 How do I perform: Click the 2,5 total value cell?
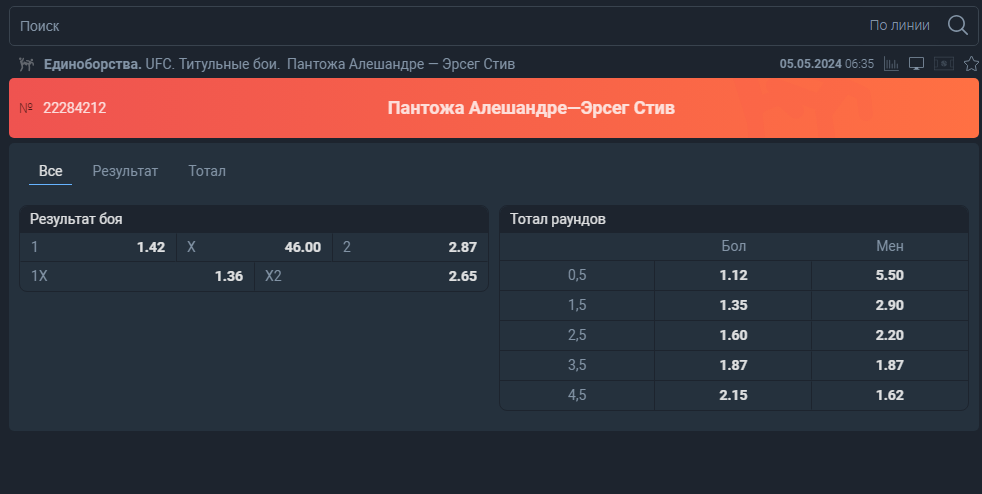pos(577,336)
